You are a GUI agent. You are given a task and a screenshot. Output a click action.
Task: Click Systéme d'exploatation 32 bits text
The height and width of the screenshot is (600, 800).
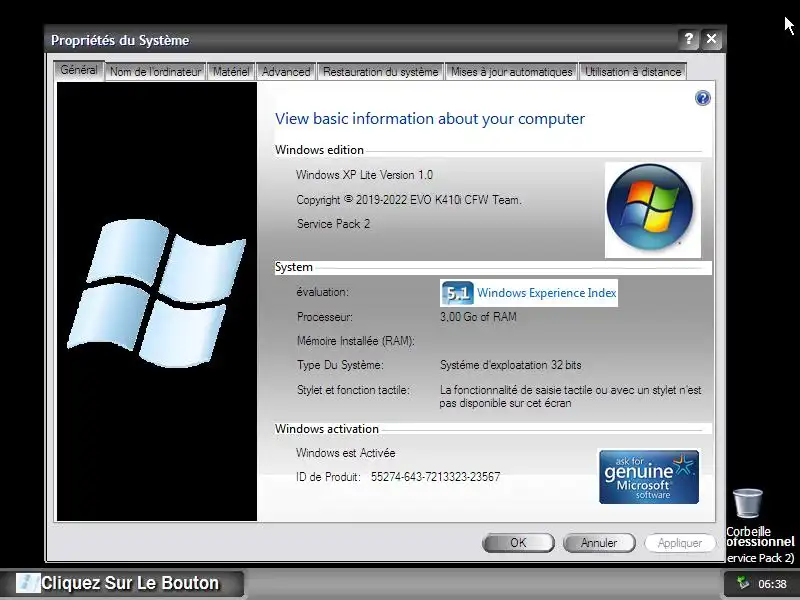510,365
